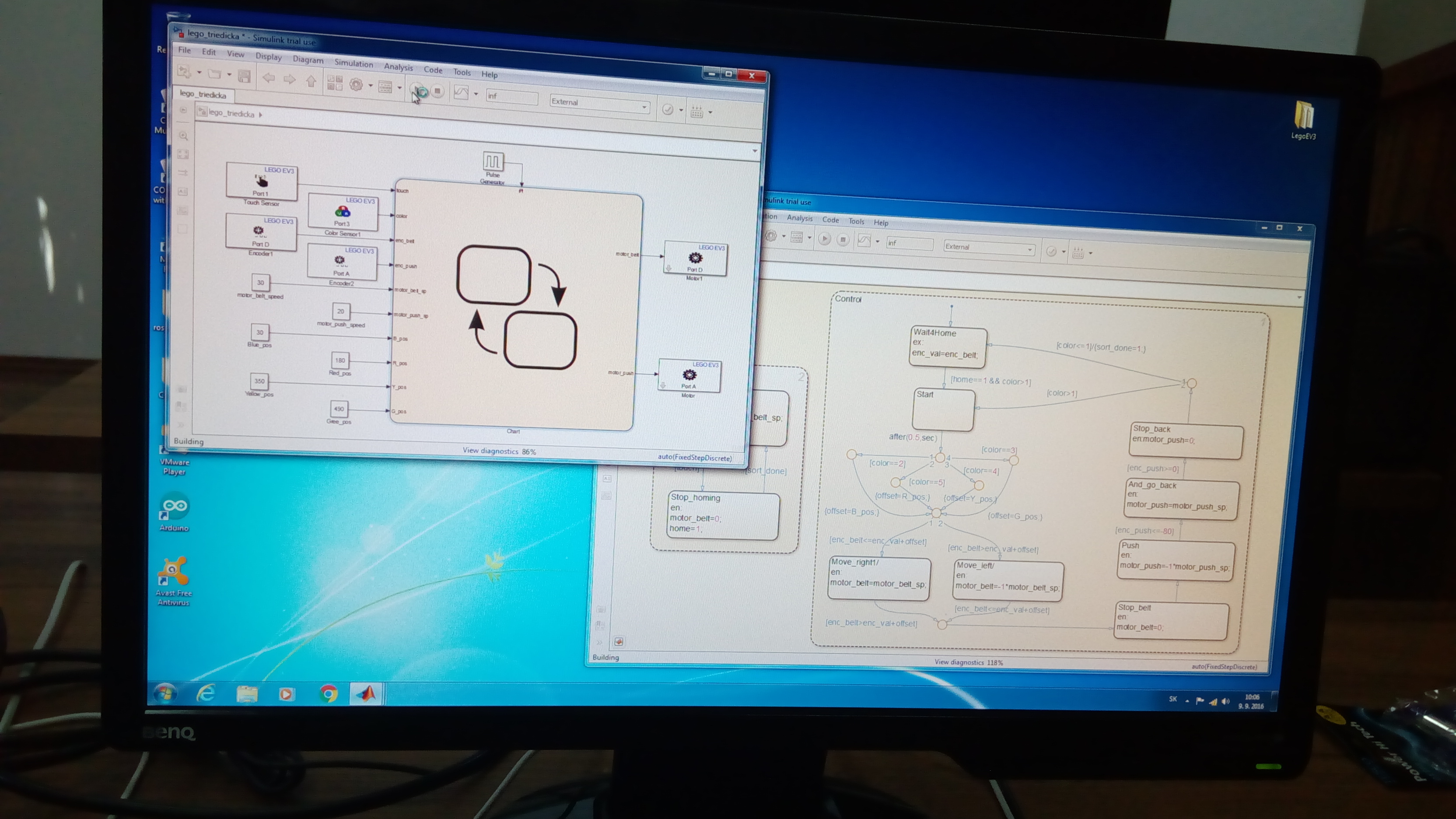Viewport: 1456px width, 819px height.
Task: Open the Library Browser icon
Action: [335, 83]
